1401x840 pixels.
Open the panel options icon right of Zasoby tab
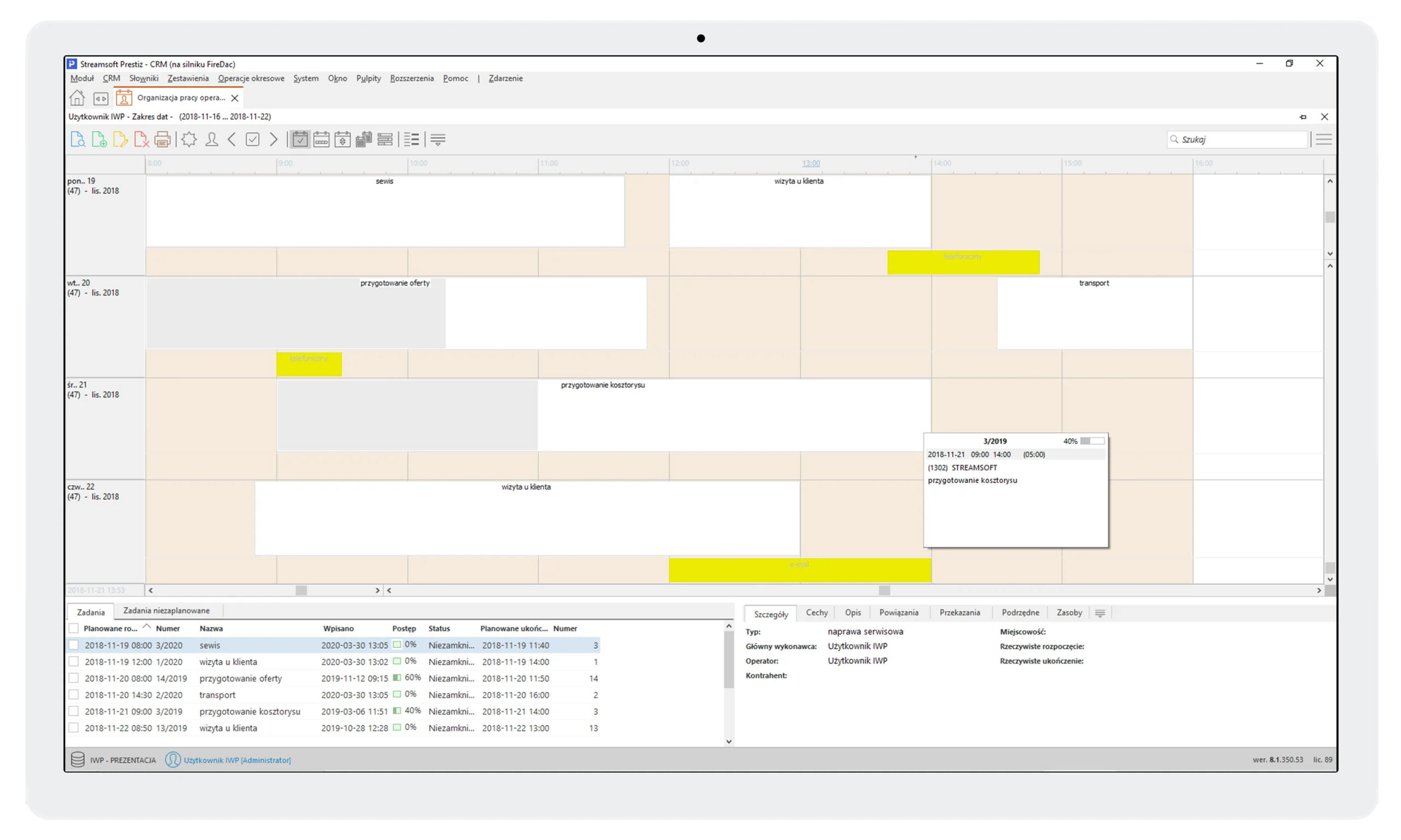pyautogui.click(x=1100, y=612)
